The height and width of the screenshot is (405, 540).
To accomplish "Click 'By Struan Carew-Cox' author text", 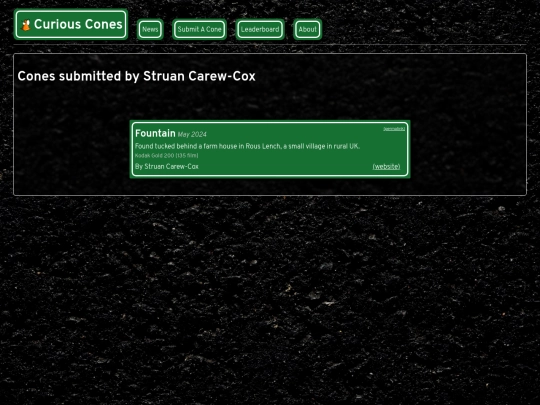I will pyautogui.click(x=167, y=167).
